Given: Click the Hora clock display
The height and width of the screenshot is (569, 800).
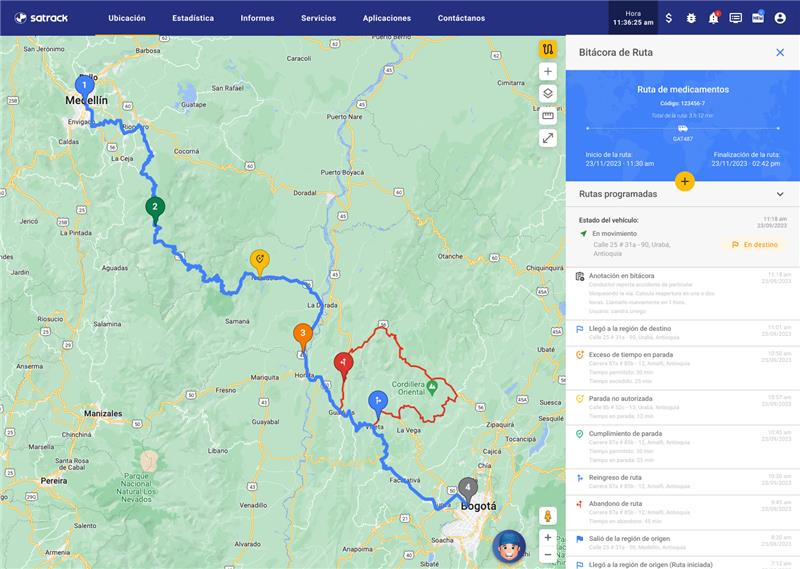Looking at the screenshot, I should point(633,18).
